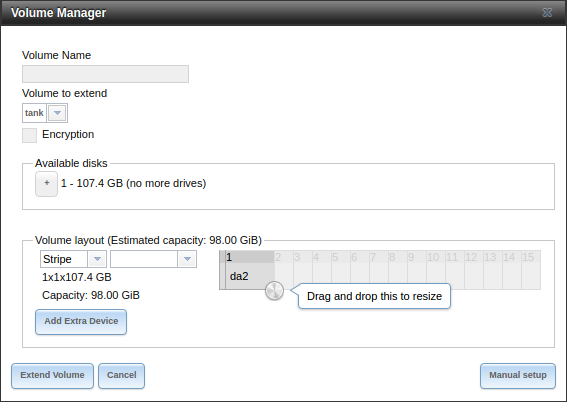
Task: Open Manual setup
Action: click(x=518, y=376)
